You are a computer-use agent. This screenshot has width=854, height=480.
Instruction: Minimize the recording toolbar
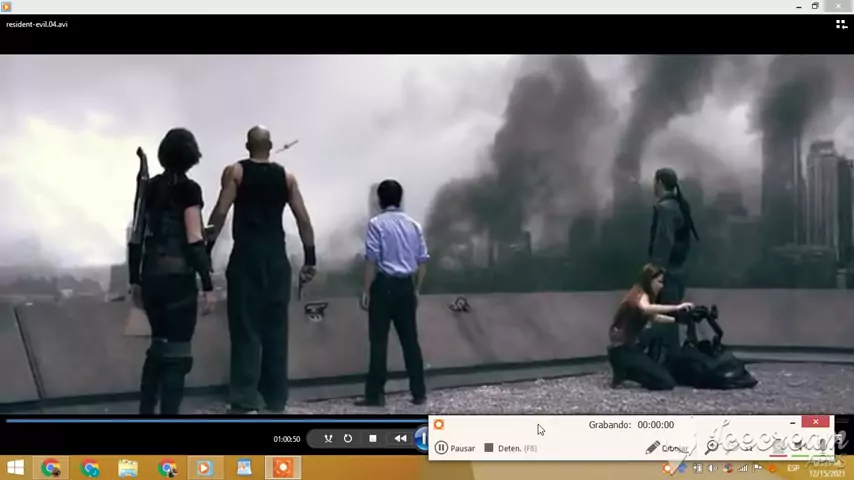click(792, 424)
